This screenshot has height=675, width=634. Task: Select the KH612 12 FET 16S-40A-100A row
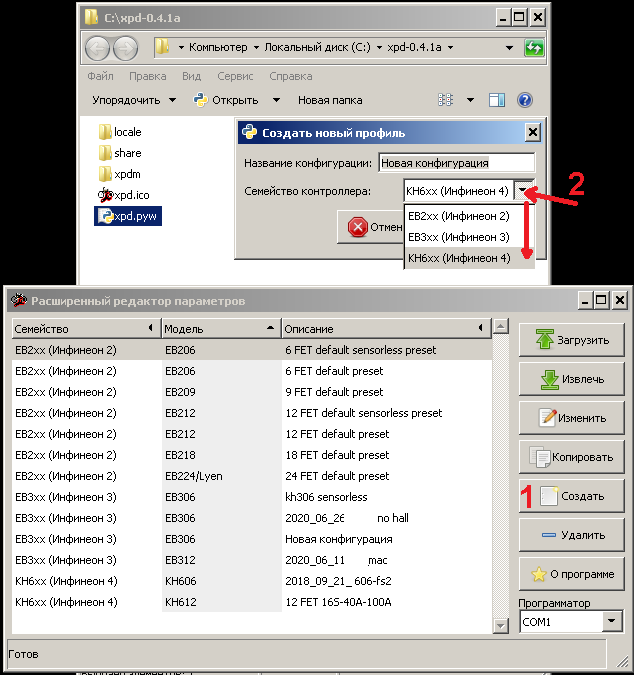250,602
